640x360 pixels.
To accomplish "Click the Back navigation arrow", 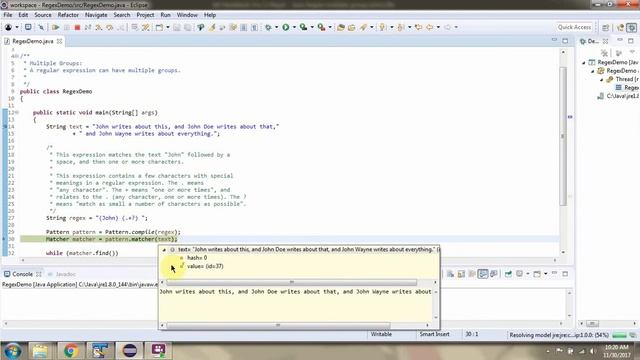I will point(430,27).
